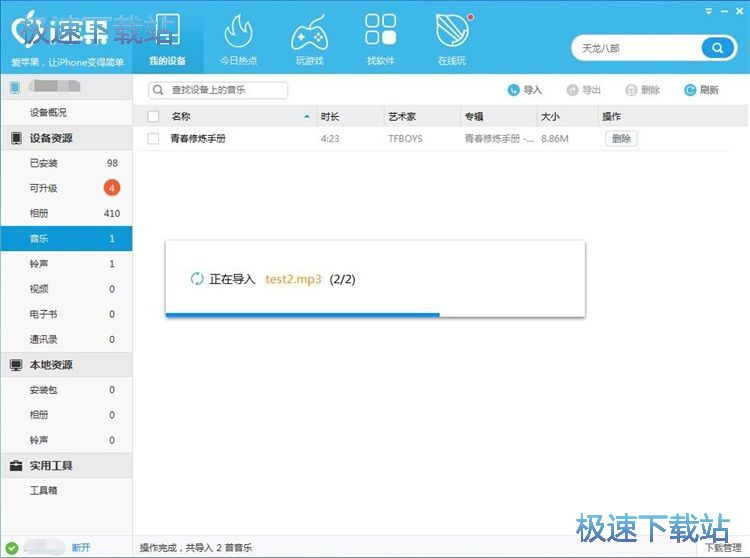
Task: Open the 在线玩 icon
Action: [452, 33]
